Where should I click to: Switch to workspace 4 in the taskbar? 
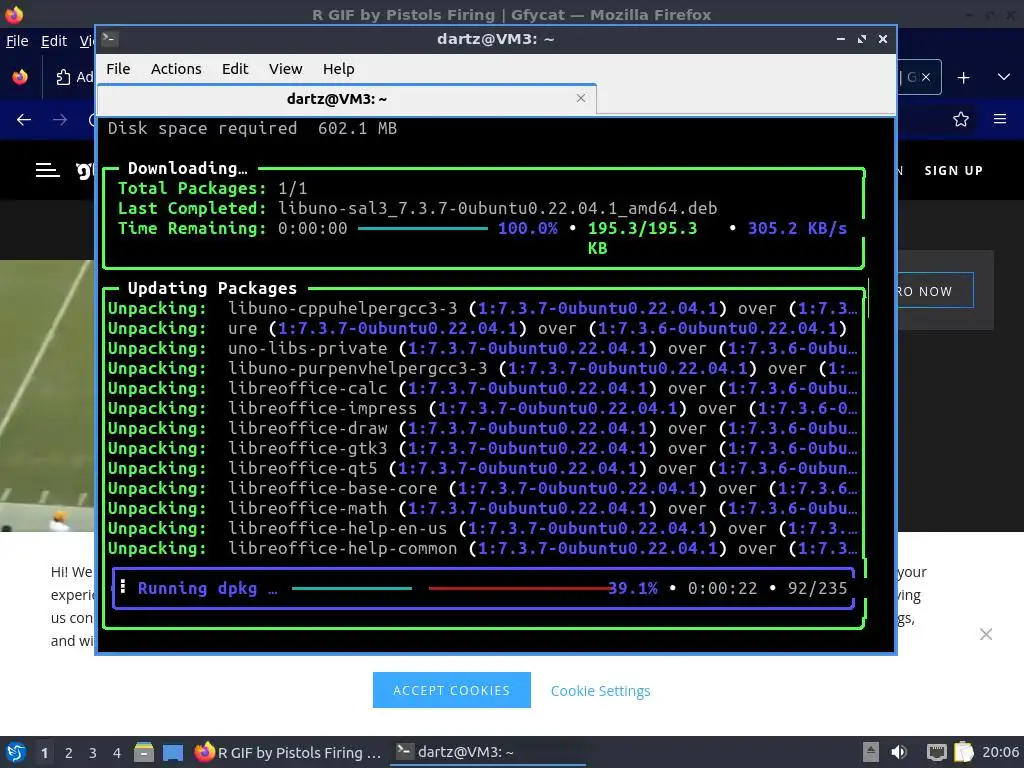(117, 753)
